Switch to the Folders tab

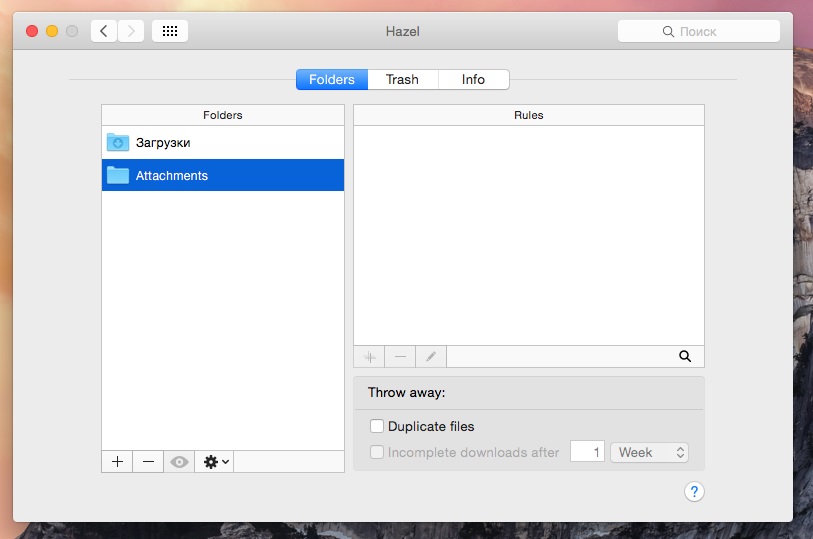pos(332,79)
